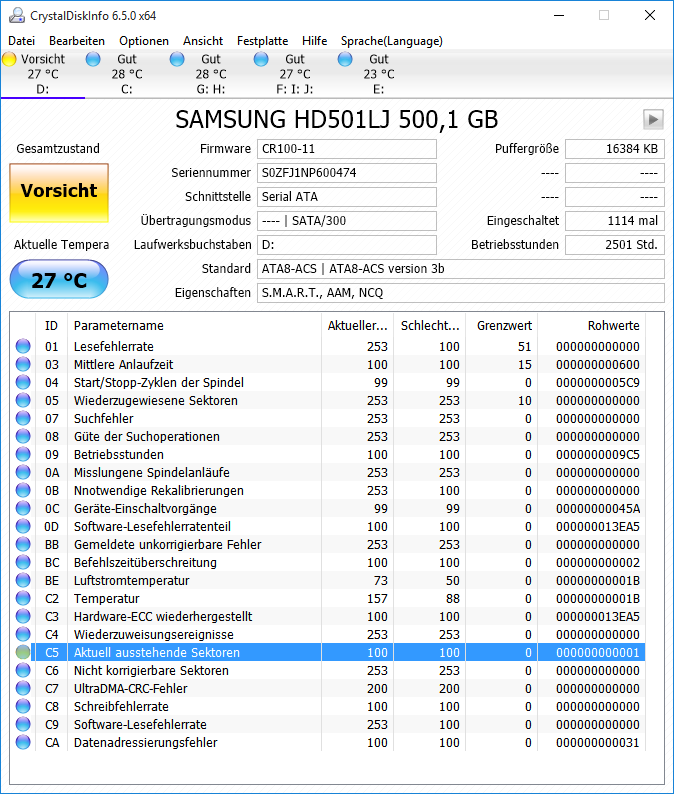Open the Optionen menu
Viewport: 674px width, 794px height.
tap(144, 41)
